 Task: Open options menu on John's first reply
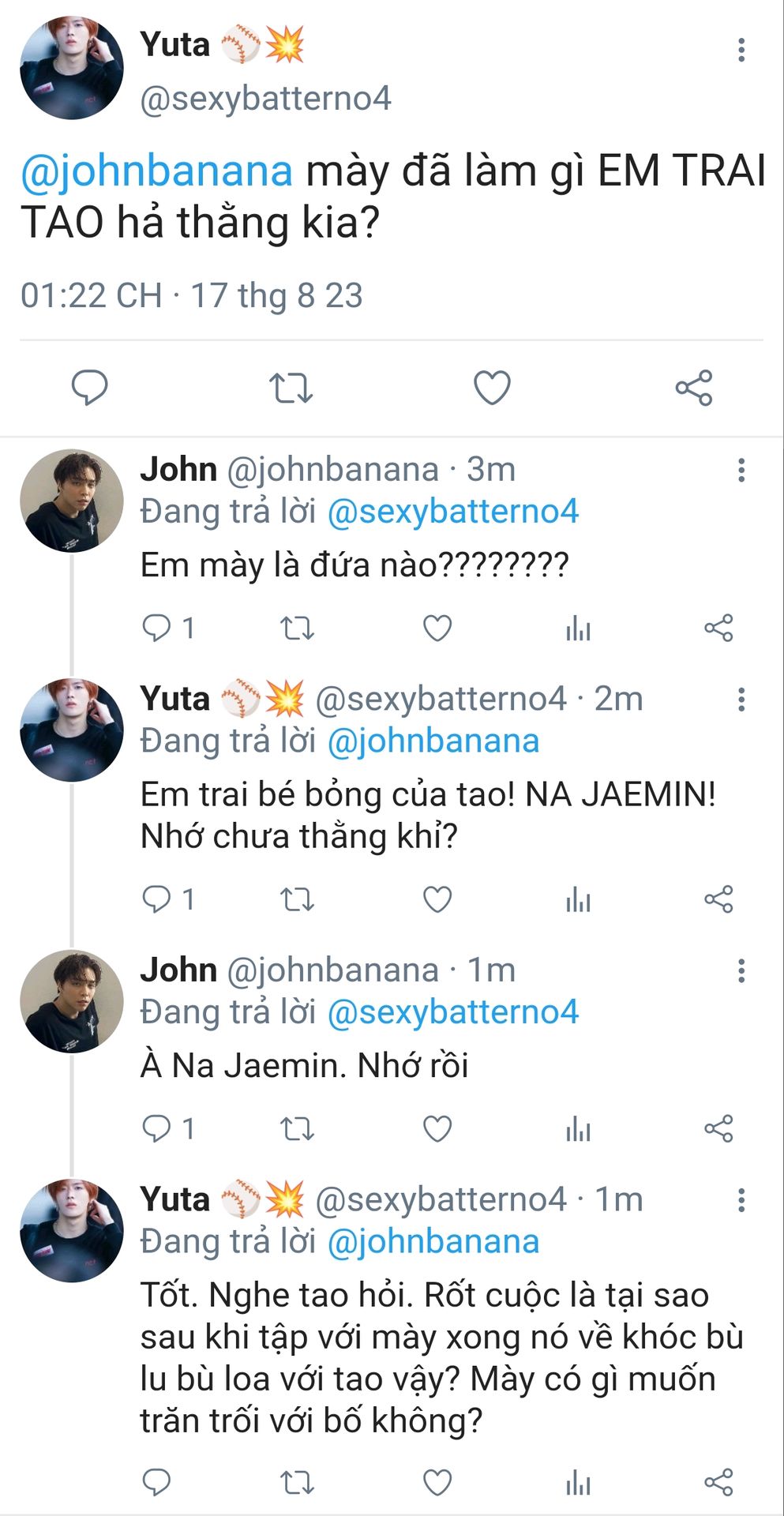point(741,470)
